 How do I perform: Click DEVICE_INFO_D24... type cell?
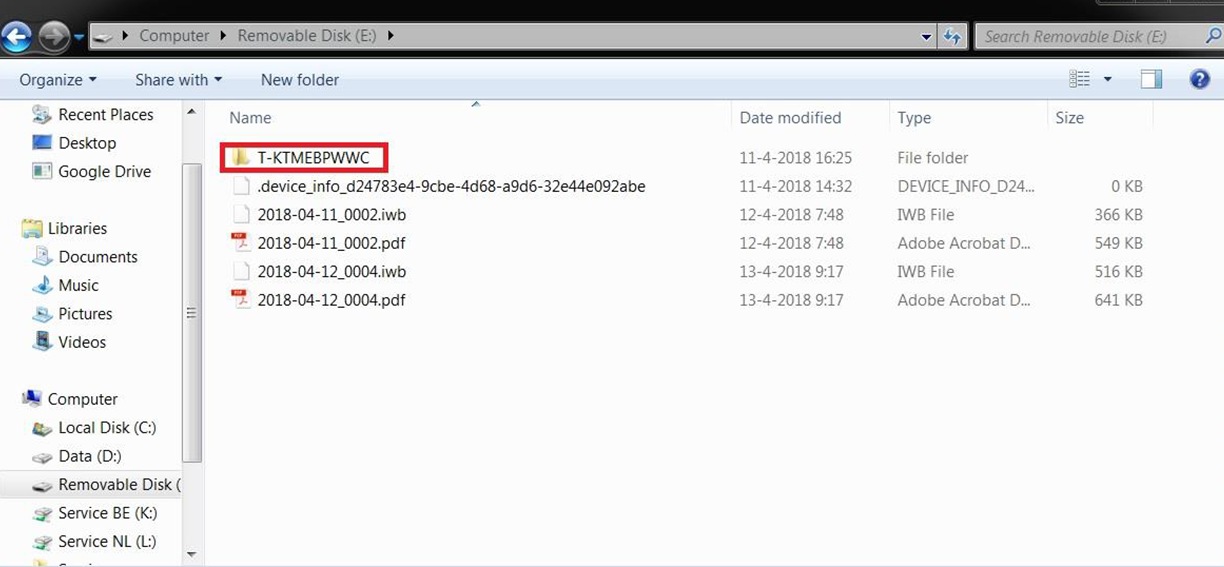(x=966, y=186)
